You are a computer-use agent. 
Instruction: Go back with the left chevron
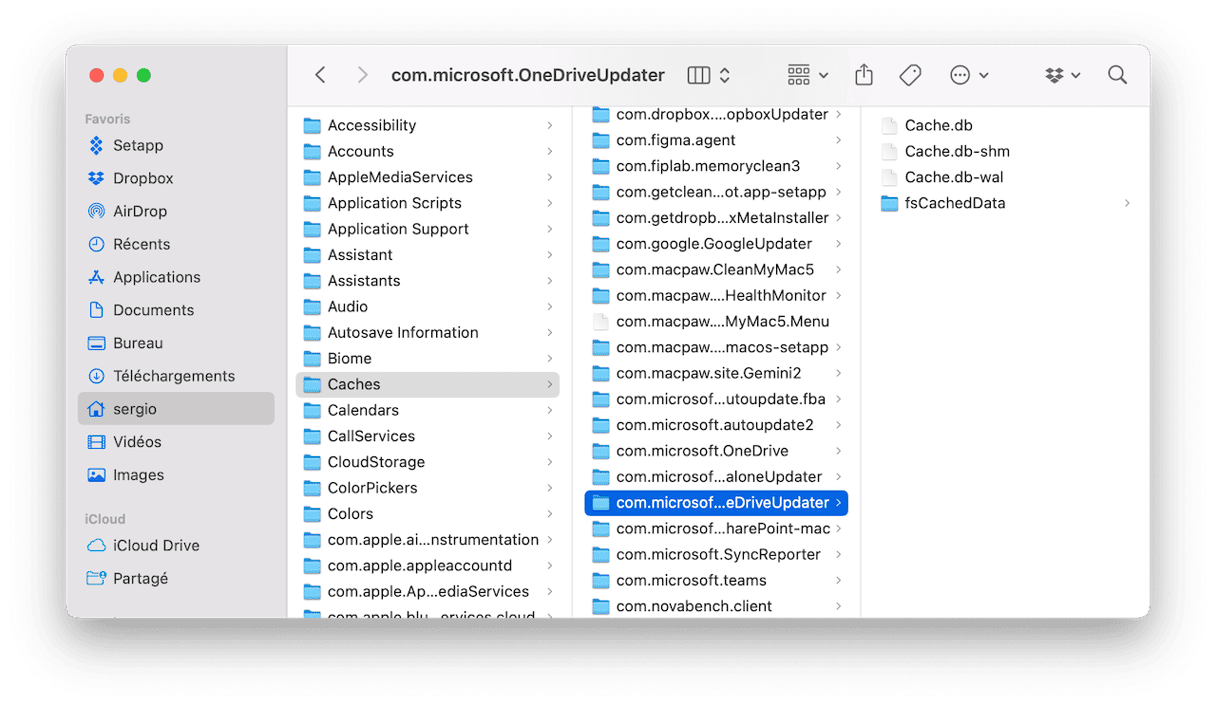(320, 75)
